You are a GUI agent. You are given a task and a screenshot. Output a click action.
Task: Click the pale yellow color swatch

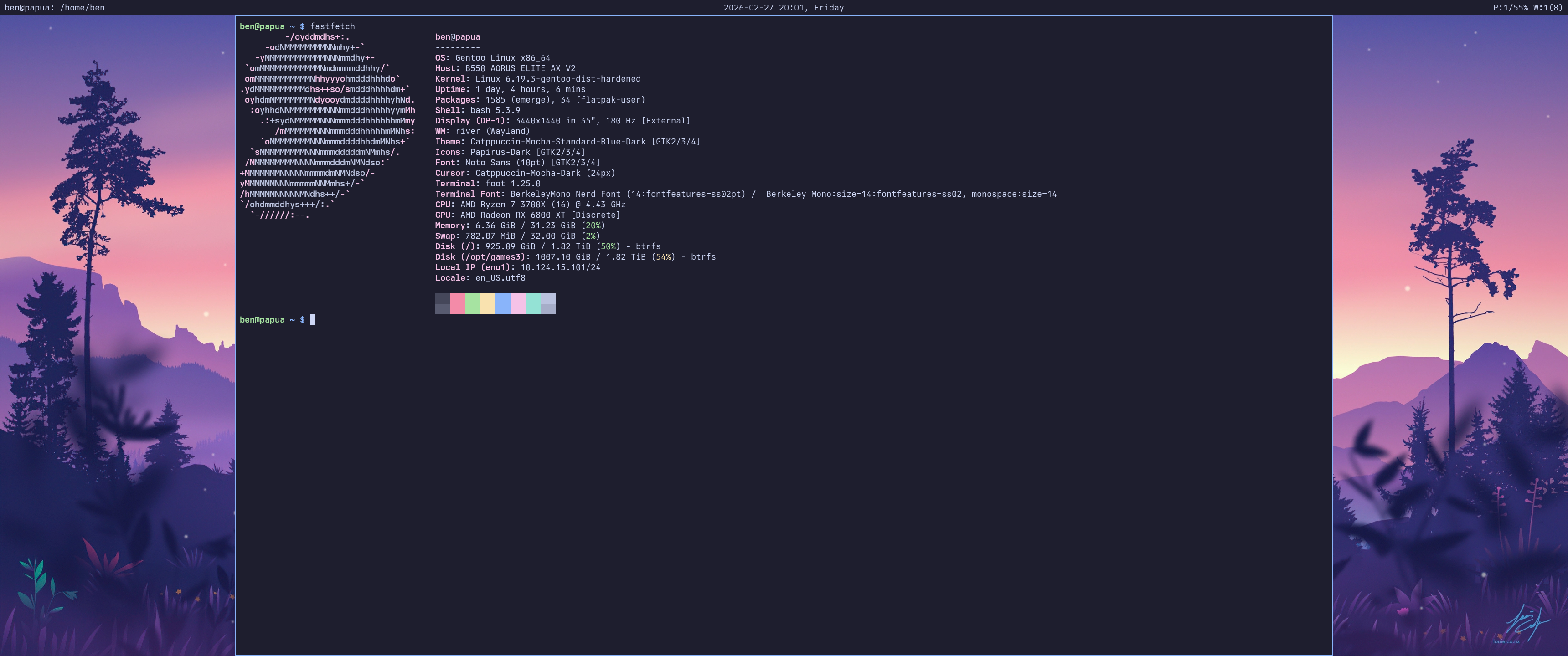tap(488, 304)
